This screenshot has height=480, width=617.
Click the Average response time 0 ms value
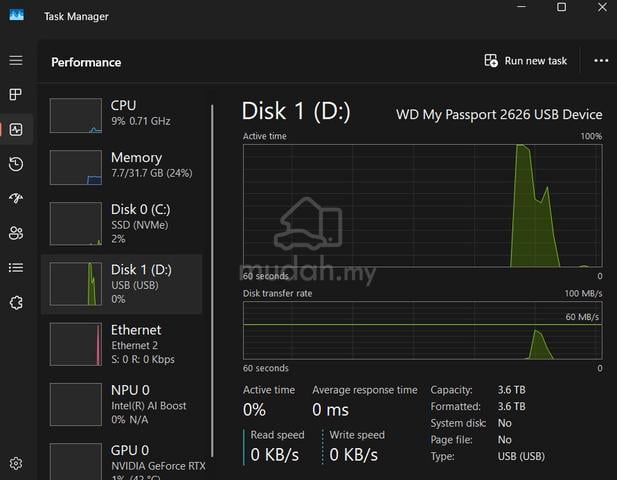331,410
